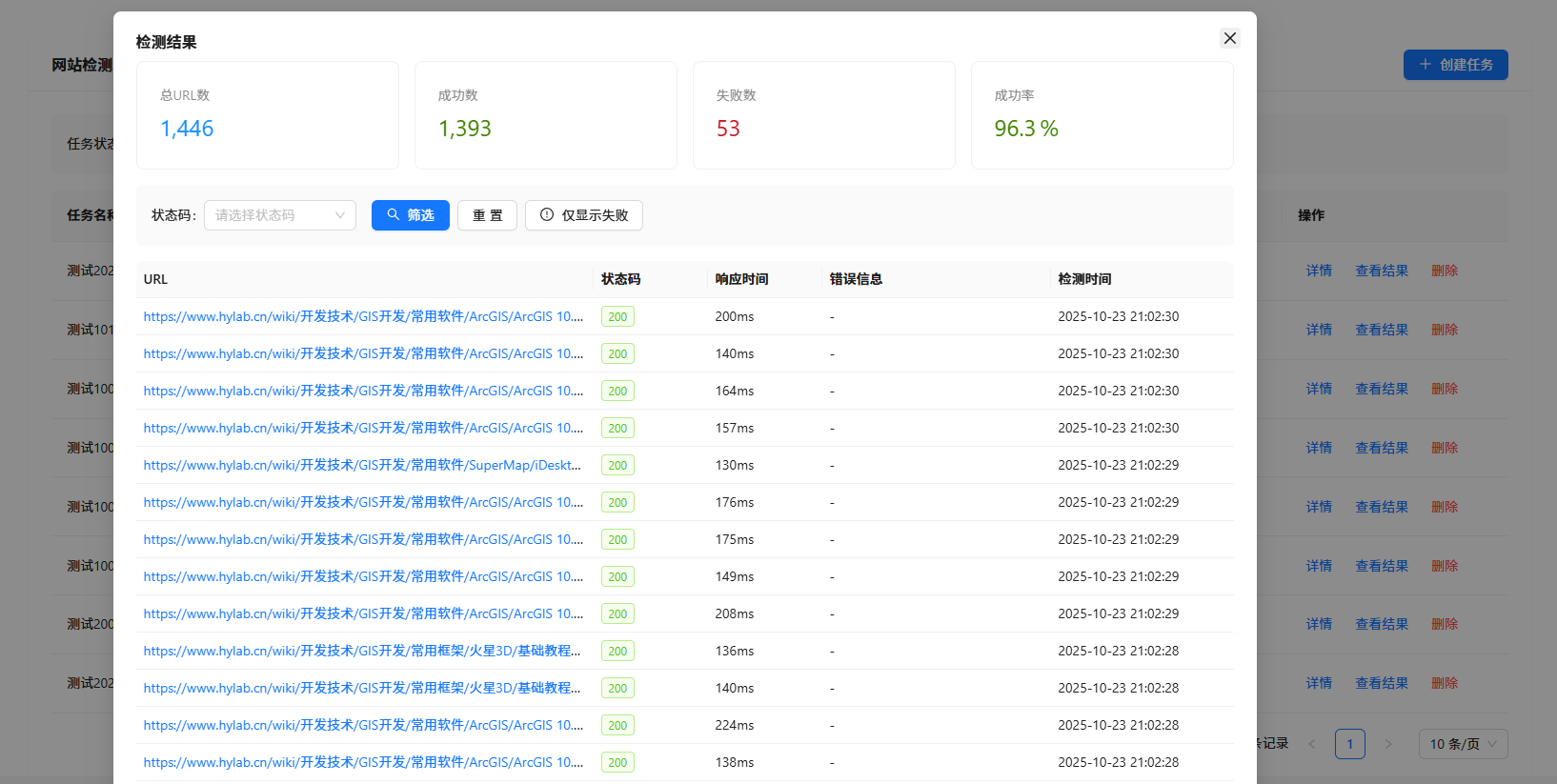
Task: Click the chevron arrow in 状态码 select
Action: 340,215
